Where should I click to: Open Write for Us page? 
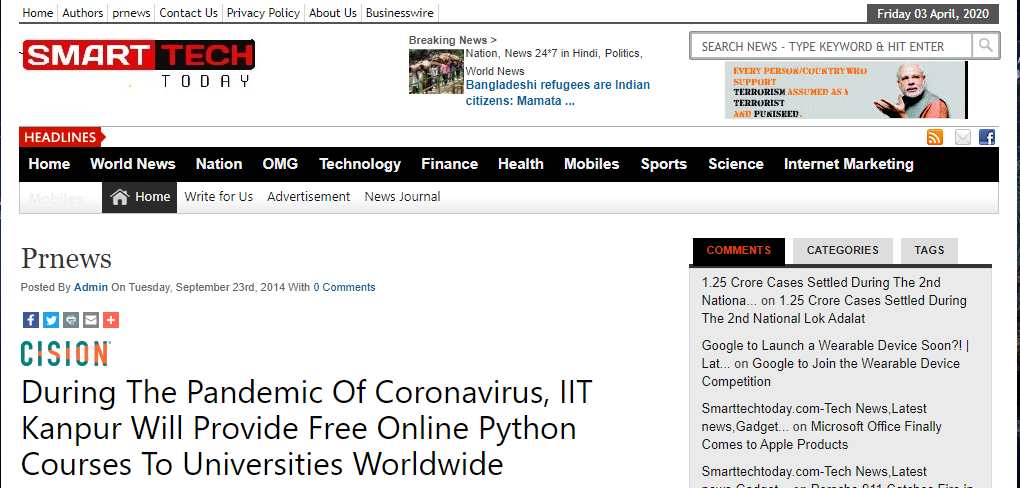[219, 197]
